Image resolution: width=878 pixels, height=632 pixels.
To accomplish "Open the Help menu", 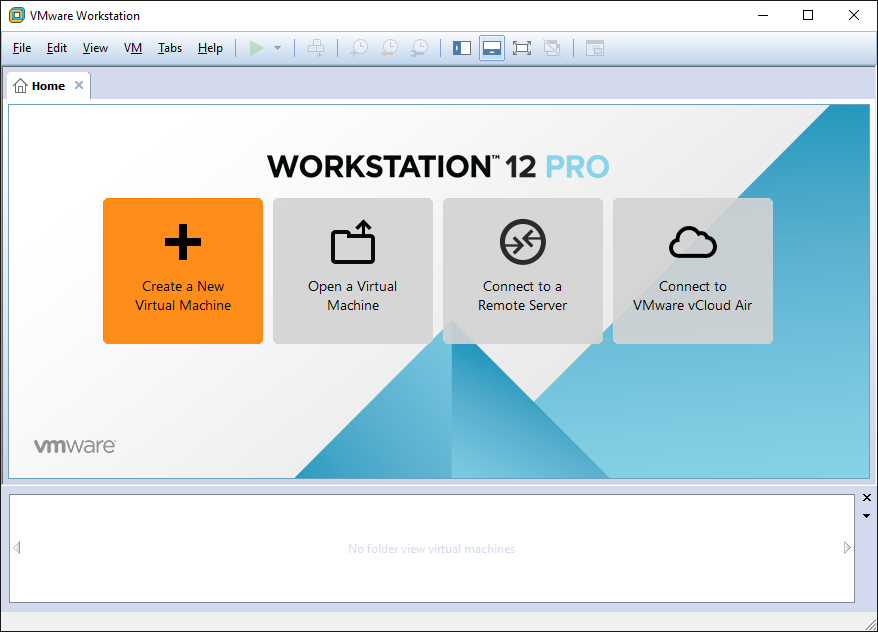I will (210, 48).
